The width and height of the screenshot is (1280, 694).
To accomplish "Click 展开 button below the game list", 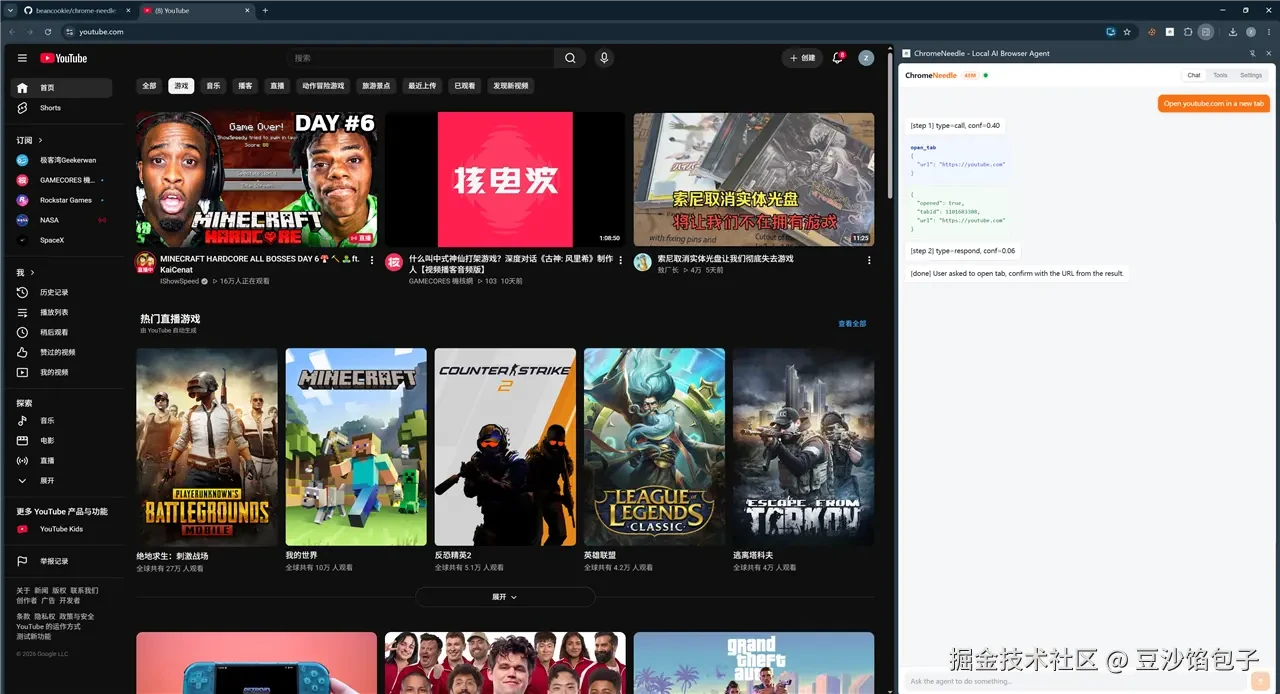I will point(505,597).
